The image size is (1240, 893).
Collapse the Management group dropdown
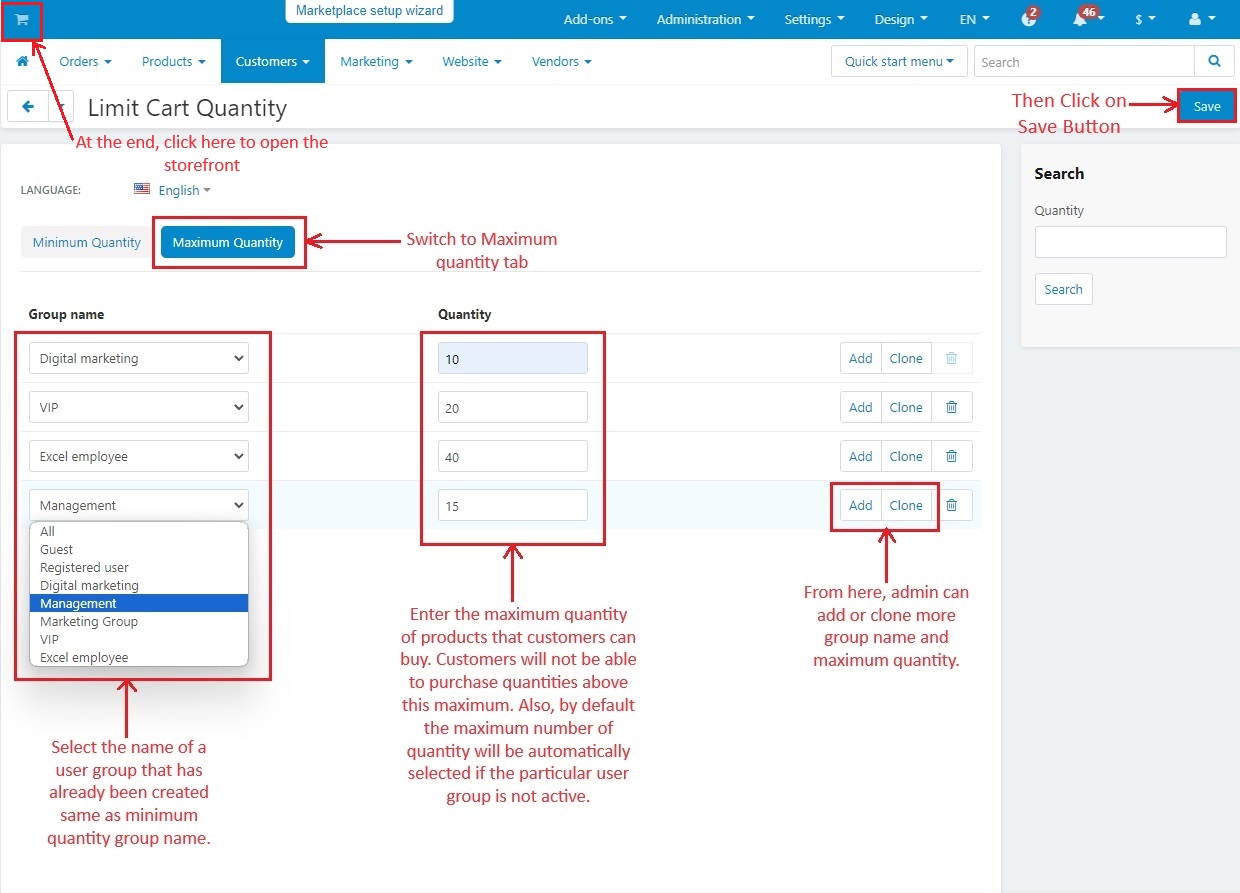139,505
